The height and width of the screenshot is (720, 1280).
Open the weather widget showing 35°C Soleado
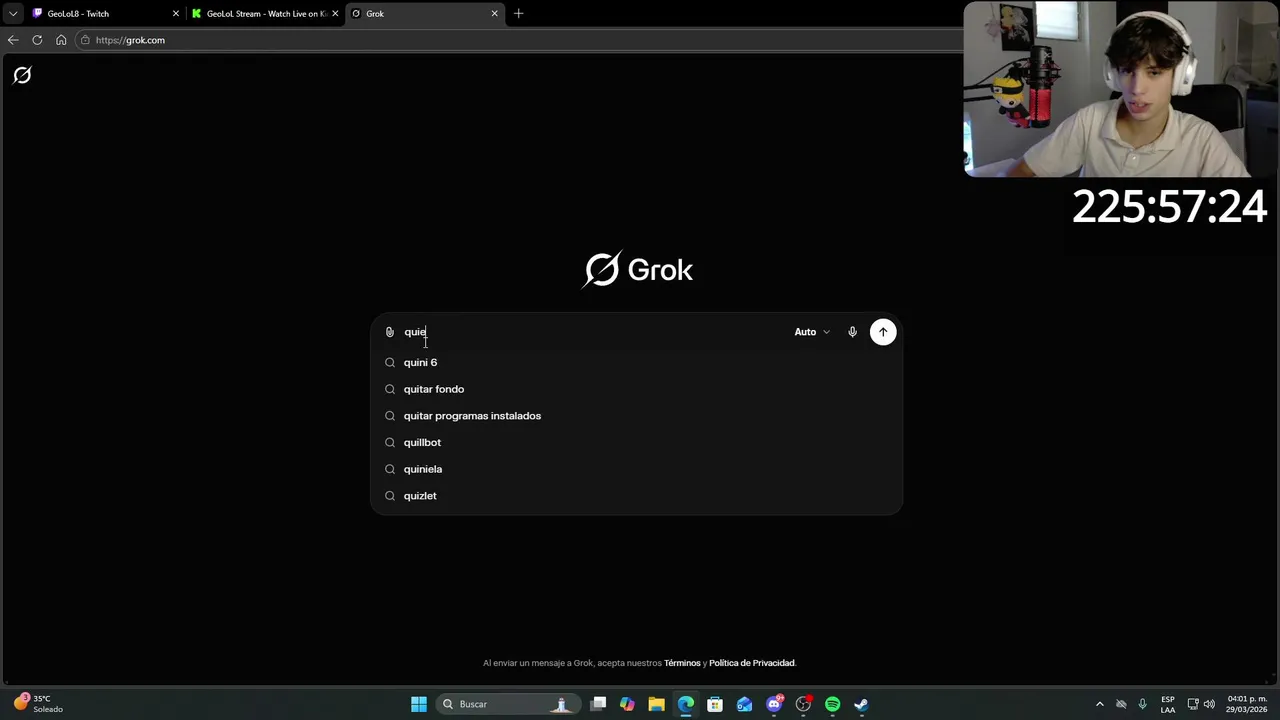[38, 704]
